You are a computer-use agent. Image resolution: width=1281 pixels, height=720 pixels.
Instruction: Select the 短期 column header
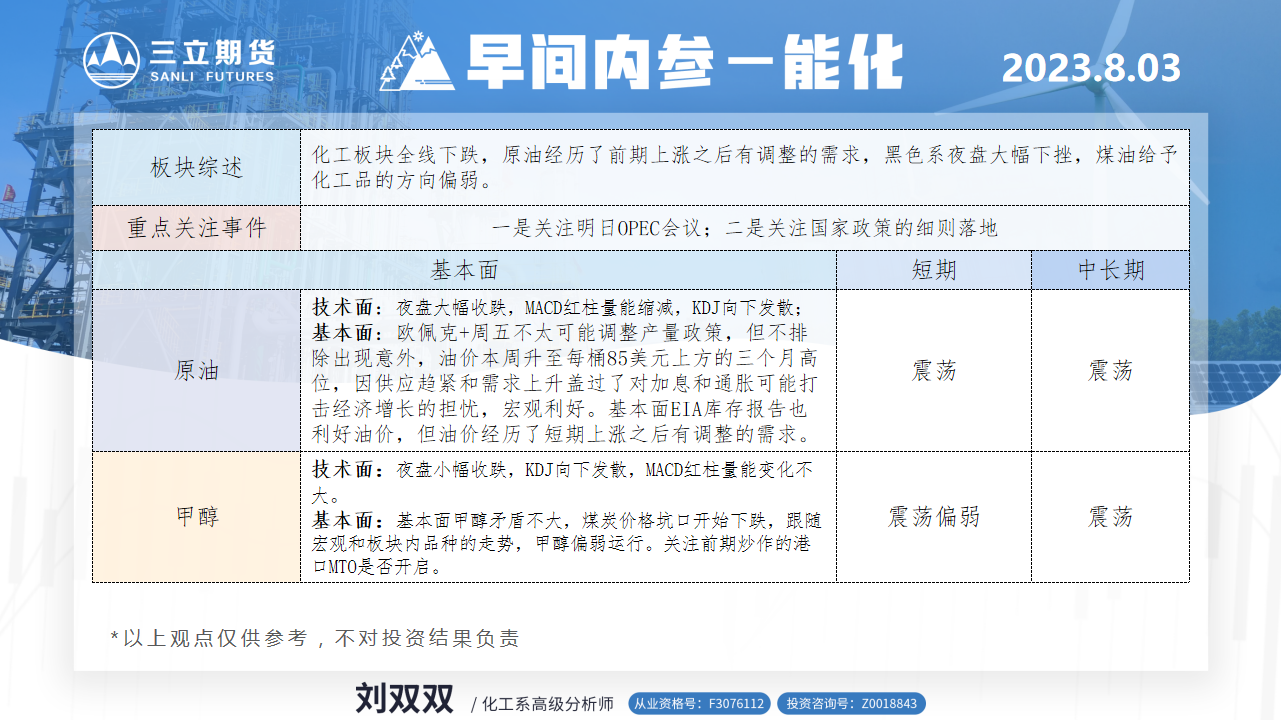pos(933,270)
